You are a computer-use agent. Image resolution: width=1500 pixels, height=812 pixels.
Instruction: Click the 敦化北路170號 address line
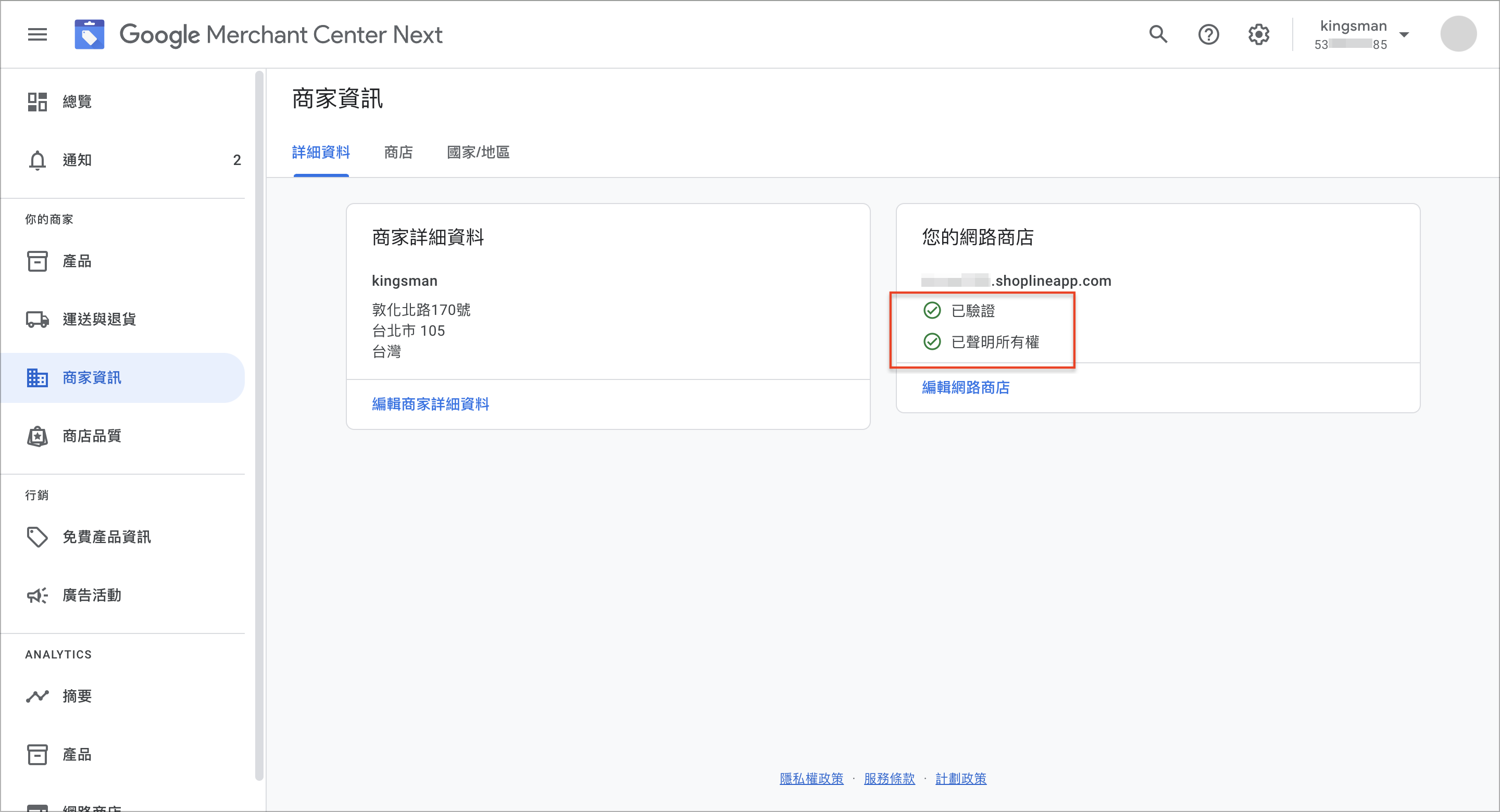pos(421,310)
